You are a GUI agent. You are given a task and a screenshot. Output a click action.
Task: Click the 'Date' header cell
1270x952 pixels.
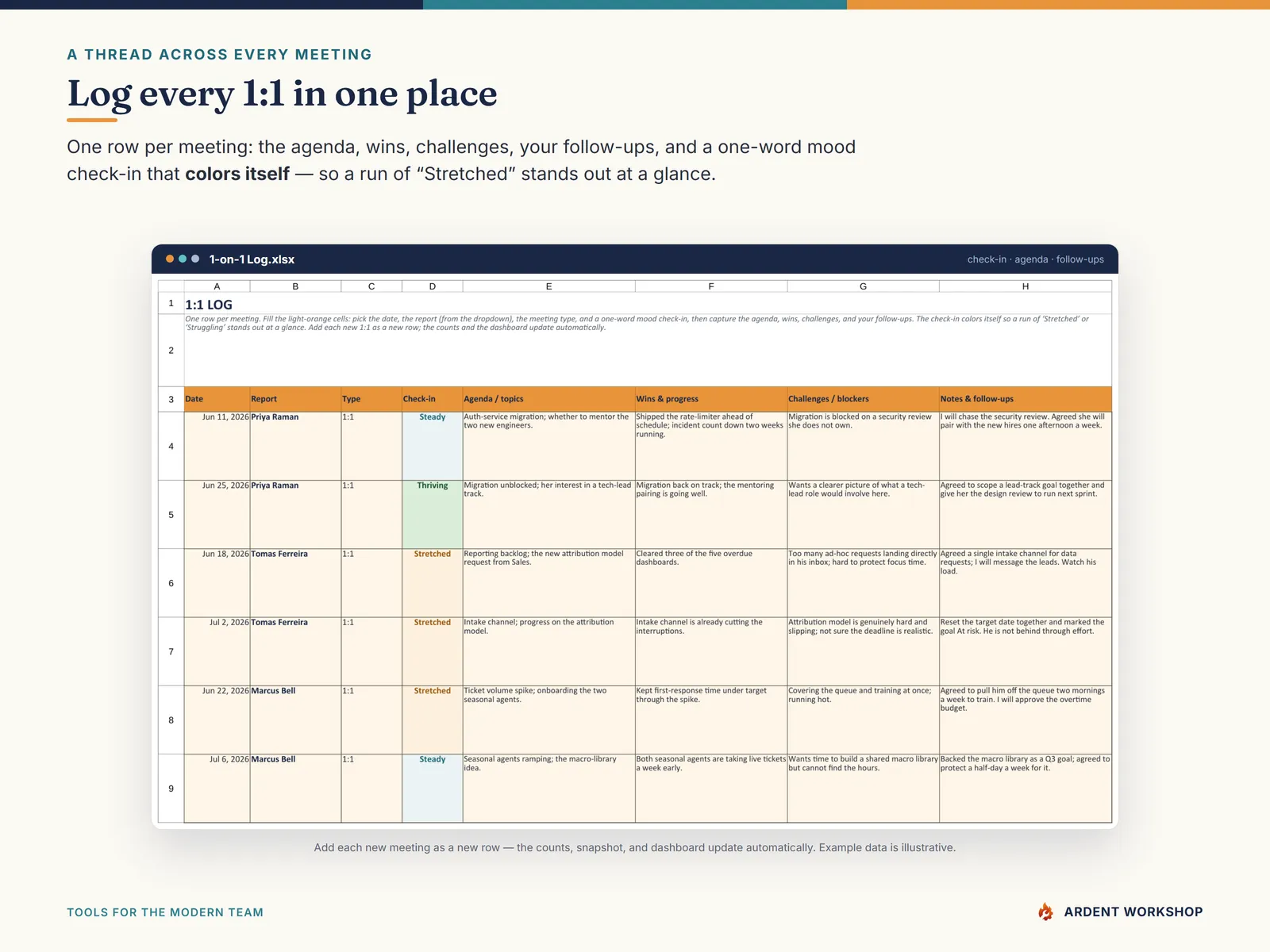tap(217, 399)
